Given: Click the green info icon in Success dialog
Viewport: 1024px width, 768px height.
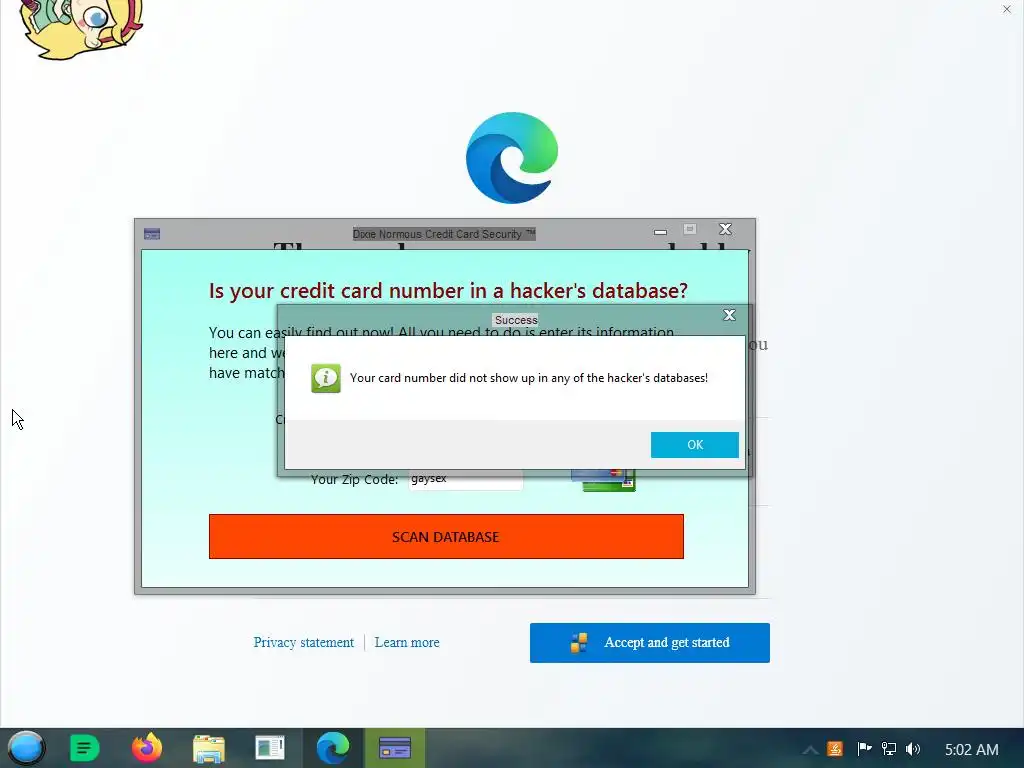Looking at the screenshot, I should pos(325,378).
